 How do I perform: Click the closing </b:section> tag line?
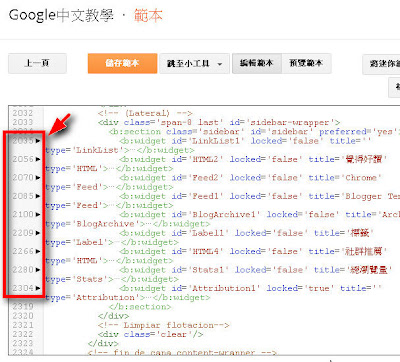point(140,307)
